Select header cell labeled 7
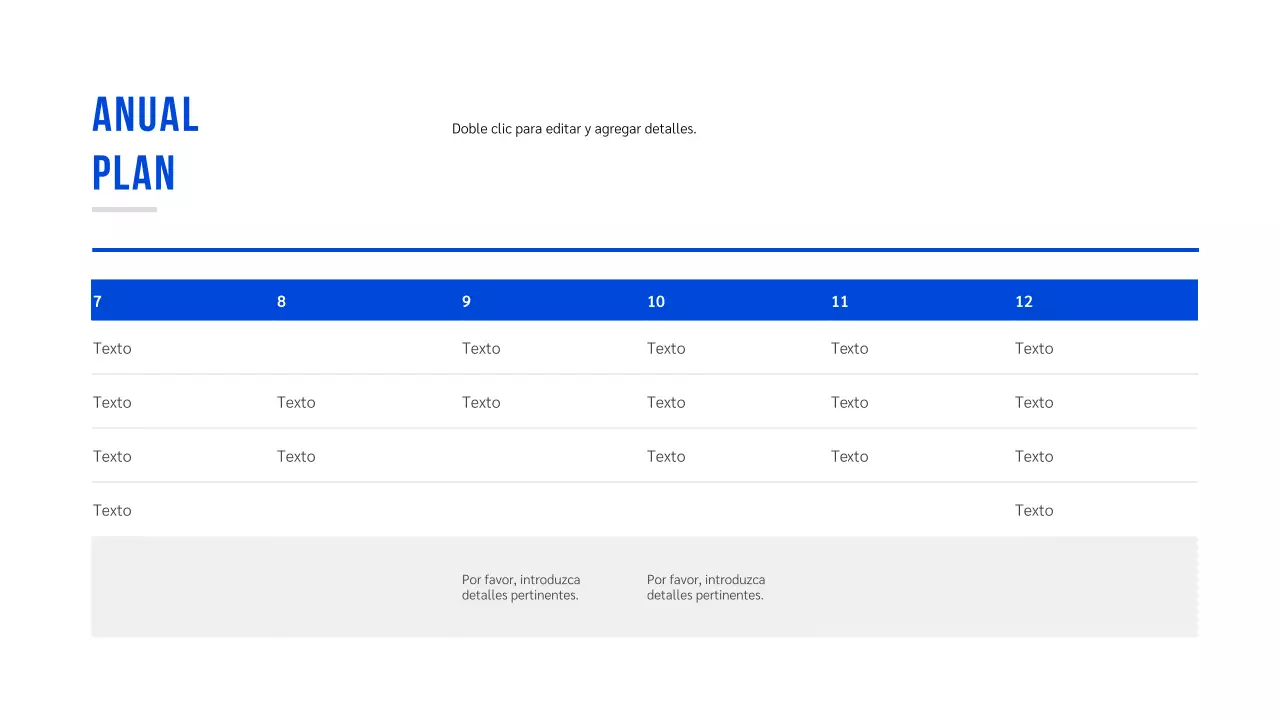 97,301
